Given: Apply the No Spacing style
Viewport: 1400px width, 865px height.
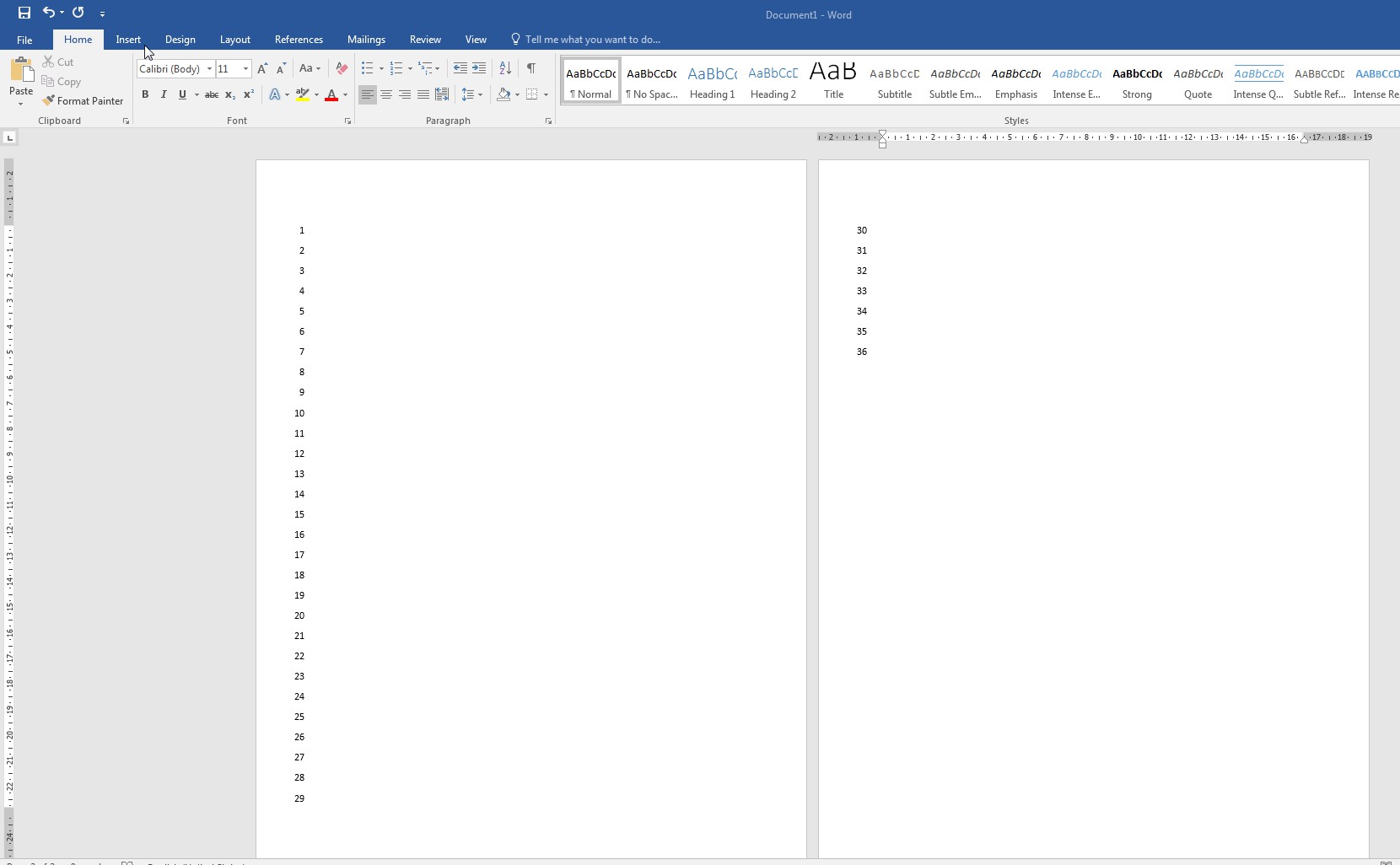Looking at the screenshot, I should point(652,81).
